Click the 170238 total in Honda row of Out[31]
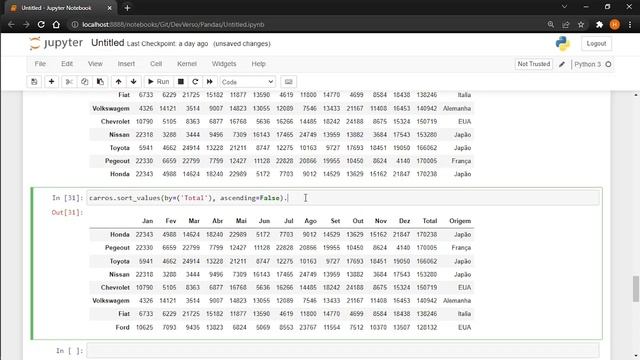Image resolution: width=640 pixels, height=360 pixels. click(x=427, y=235)
